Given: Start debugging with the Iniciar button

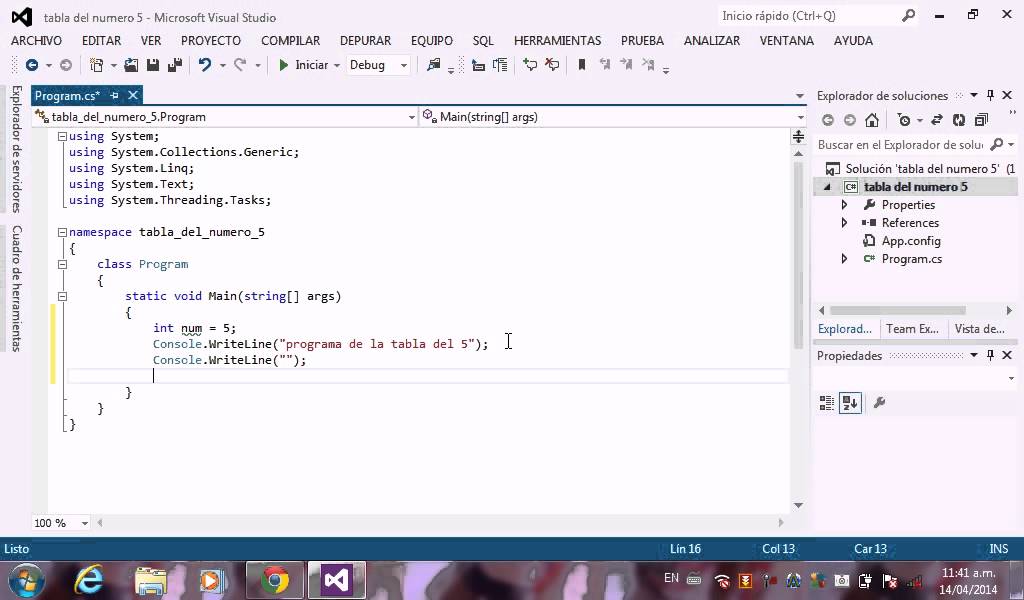Looking at the screenshot, I should click(304, 65).
